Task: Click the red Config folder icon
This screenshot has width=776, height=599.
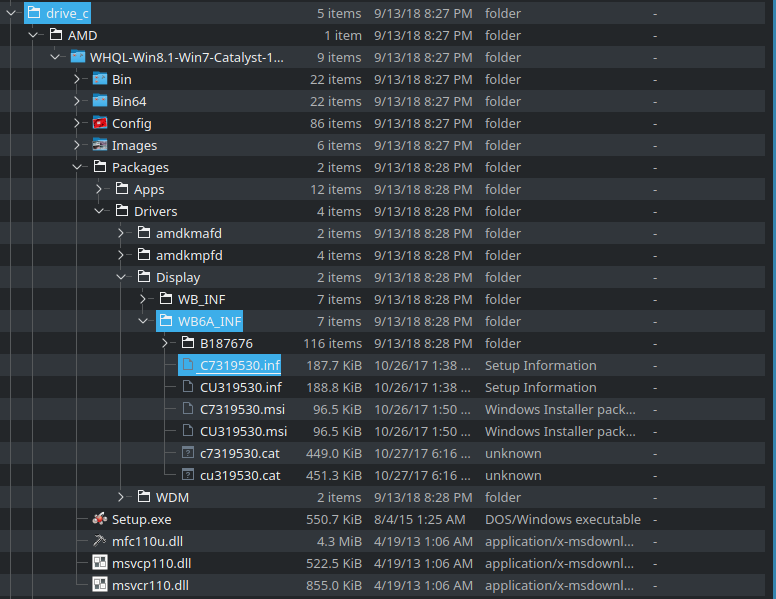Action: pyautogui.click(x=100, y=123)
